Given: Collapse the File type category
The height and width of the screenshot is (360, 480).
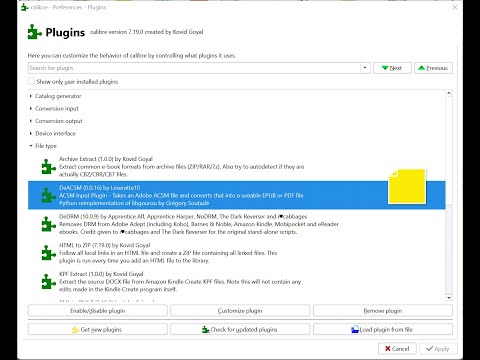Looking at the screenshot, I should click(x=31, y=146).
